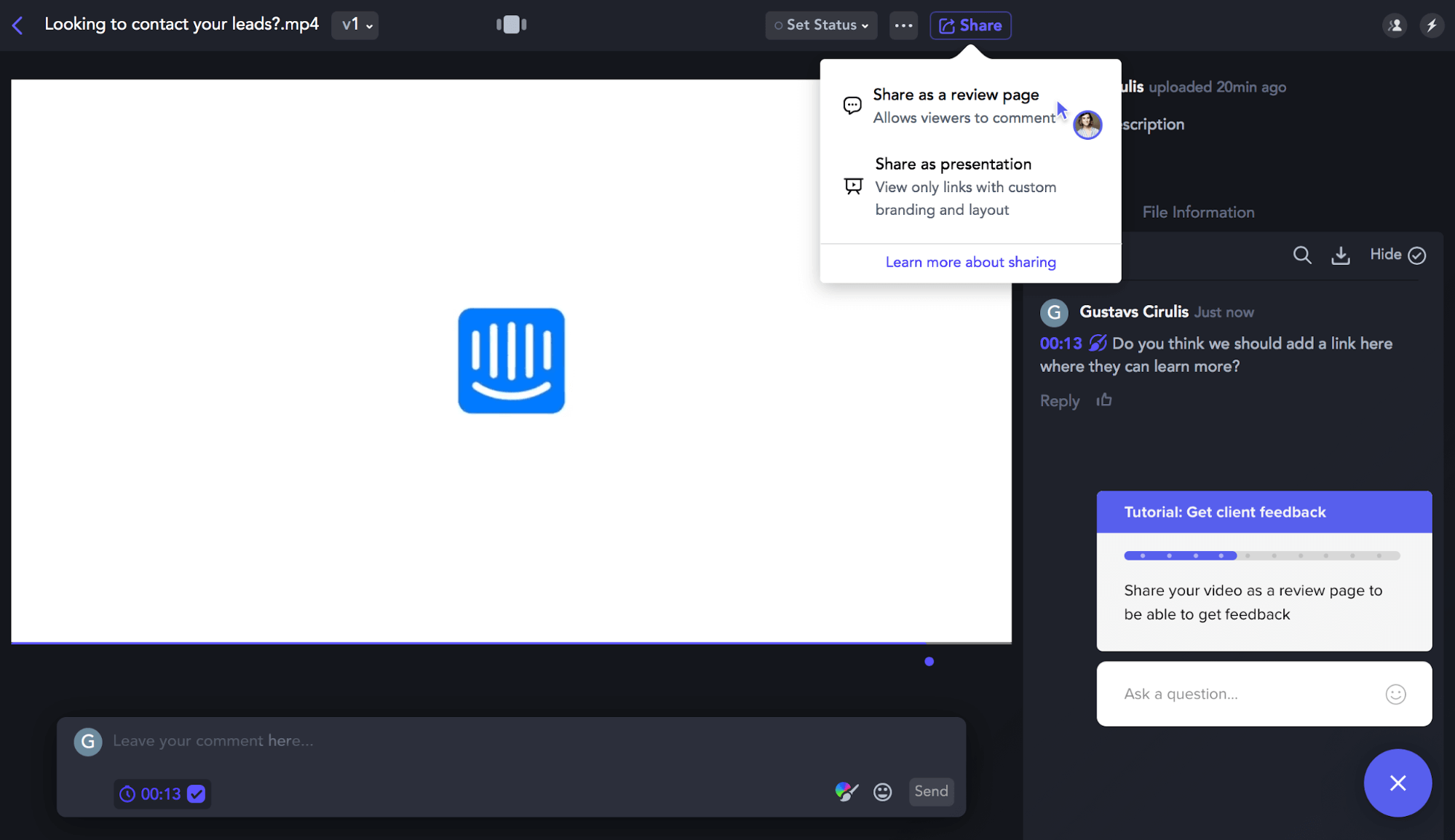Open the three-dots more options menu
The width and height of the screenshot is (1455, 840).
click(903, 25)
